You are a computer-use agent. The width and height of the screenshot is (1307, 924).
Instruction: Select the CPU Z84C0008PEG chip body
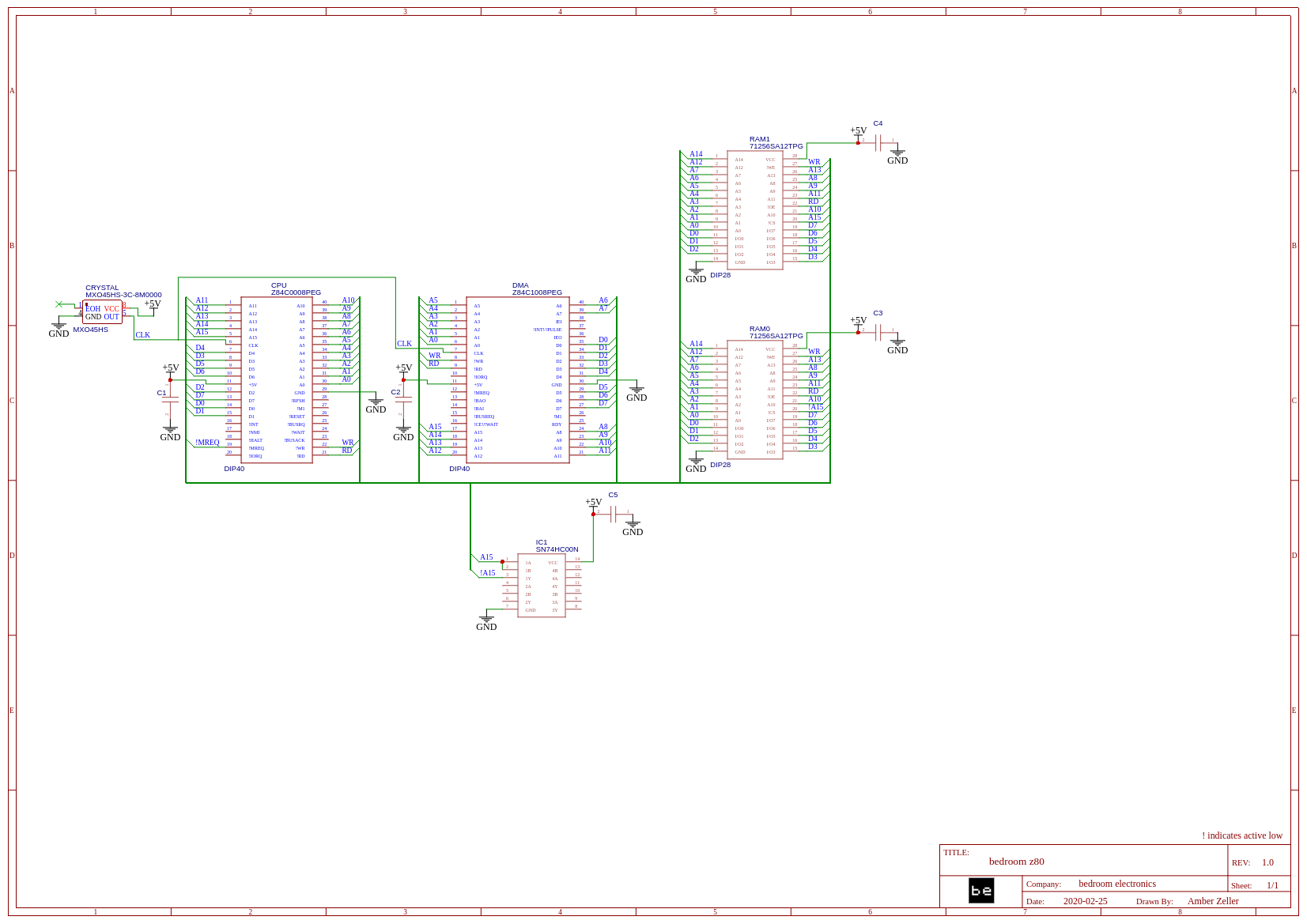click(276, 379)
